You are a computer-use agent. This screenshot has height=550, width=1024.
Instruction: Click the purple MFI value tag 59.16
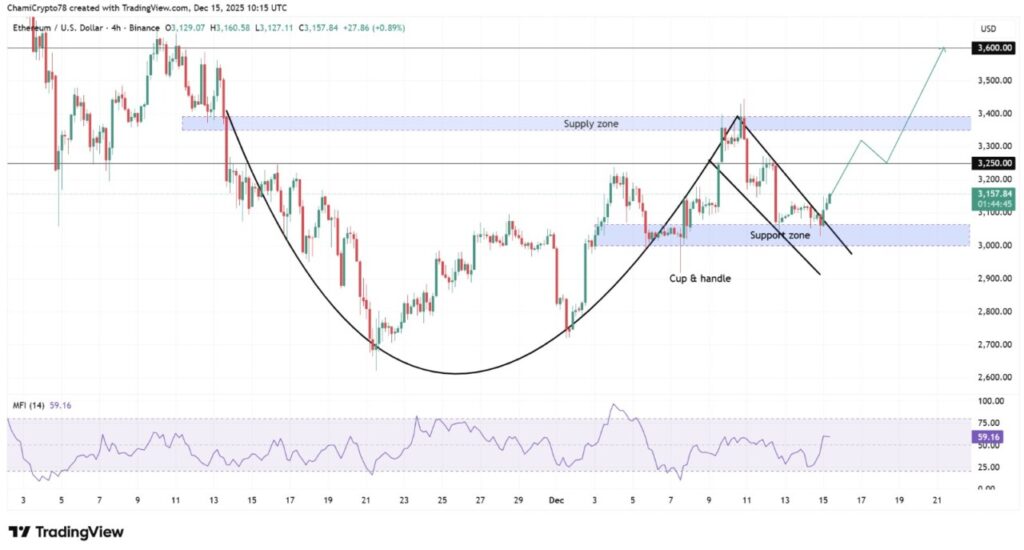[x=987, y=437]
